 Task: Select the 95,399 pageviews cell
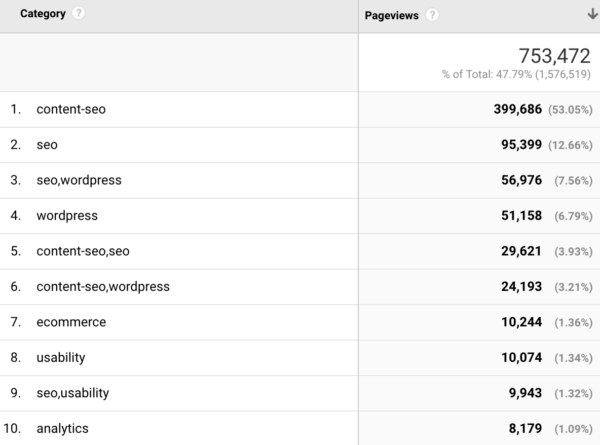(514, 145)
